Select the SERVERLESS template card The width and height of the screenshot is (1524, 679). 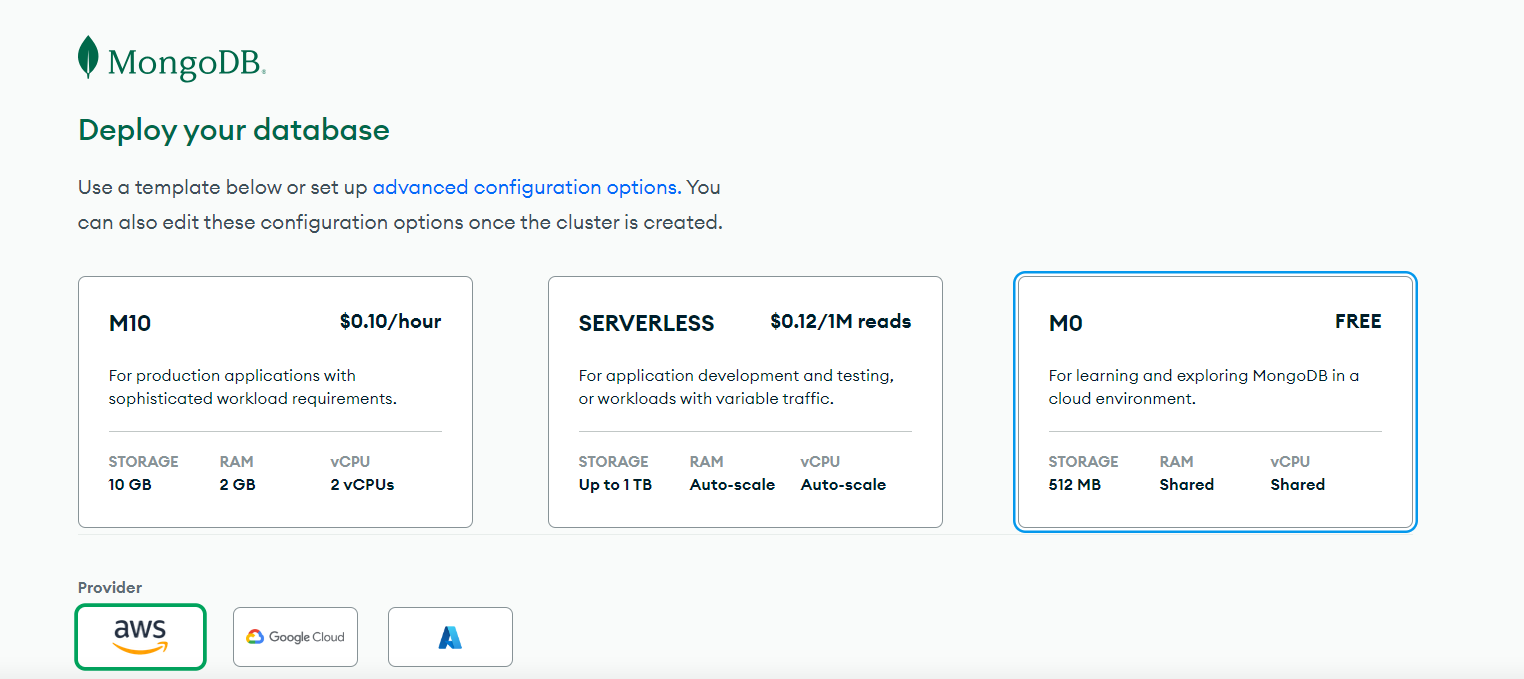pyautogui.click(x=745, y=402)
